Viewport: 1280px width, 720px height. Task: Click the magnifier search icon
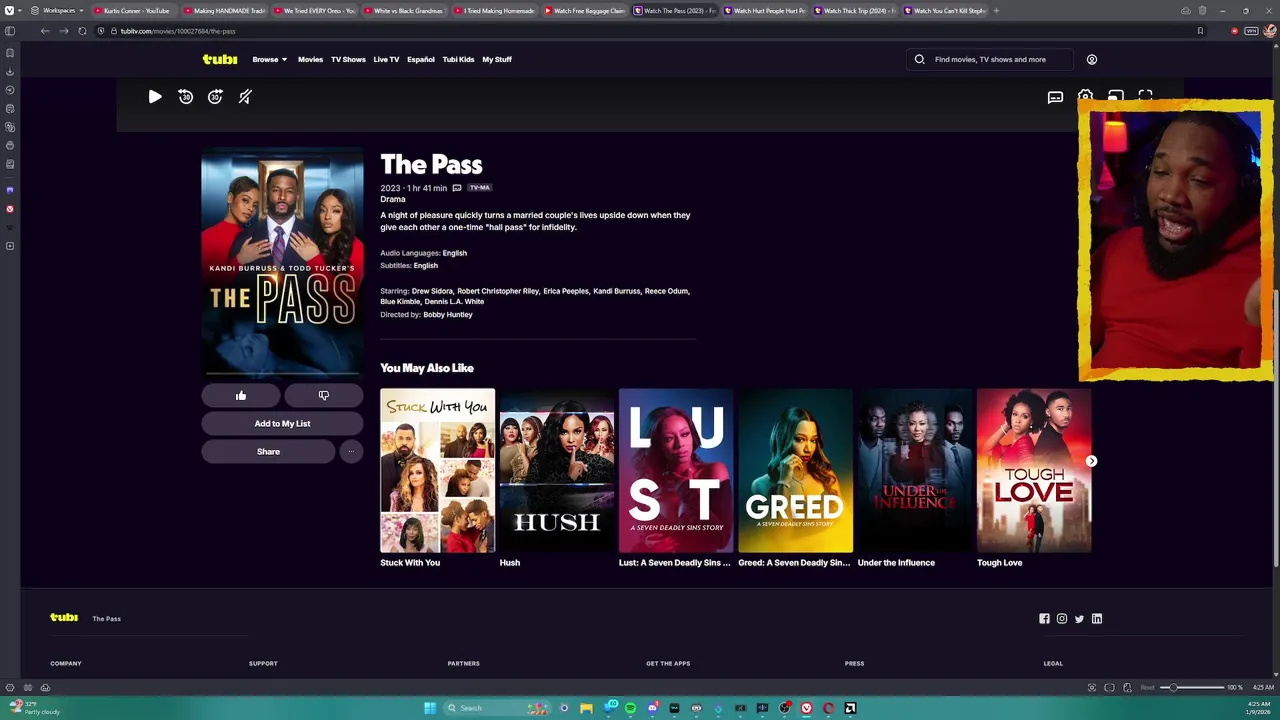(919, 59)
